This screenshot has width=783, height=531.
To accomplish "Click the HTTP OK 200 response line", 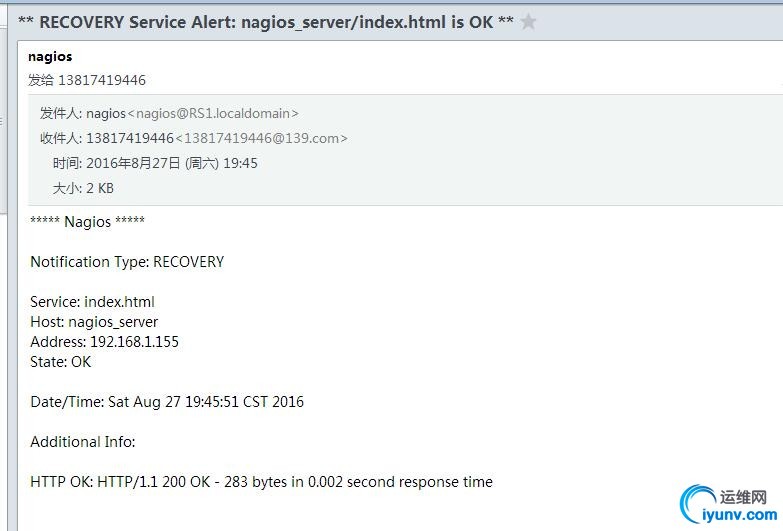I will click(262, 482).
